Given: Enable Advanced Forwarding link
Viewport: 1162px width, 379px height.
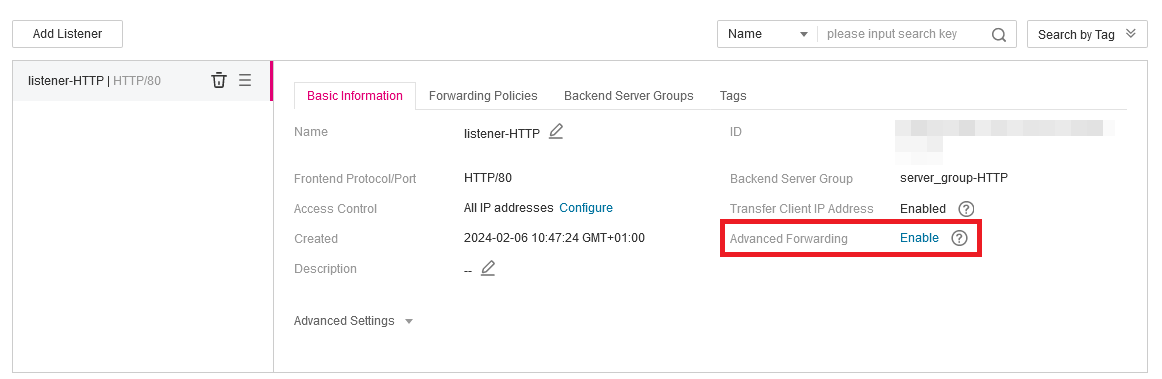Looking at the screenshot, I should tap(919, 238).
